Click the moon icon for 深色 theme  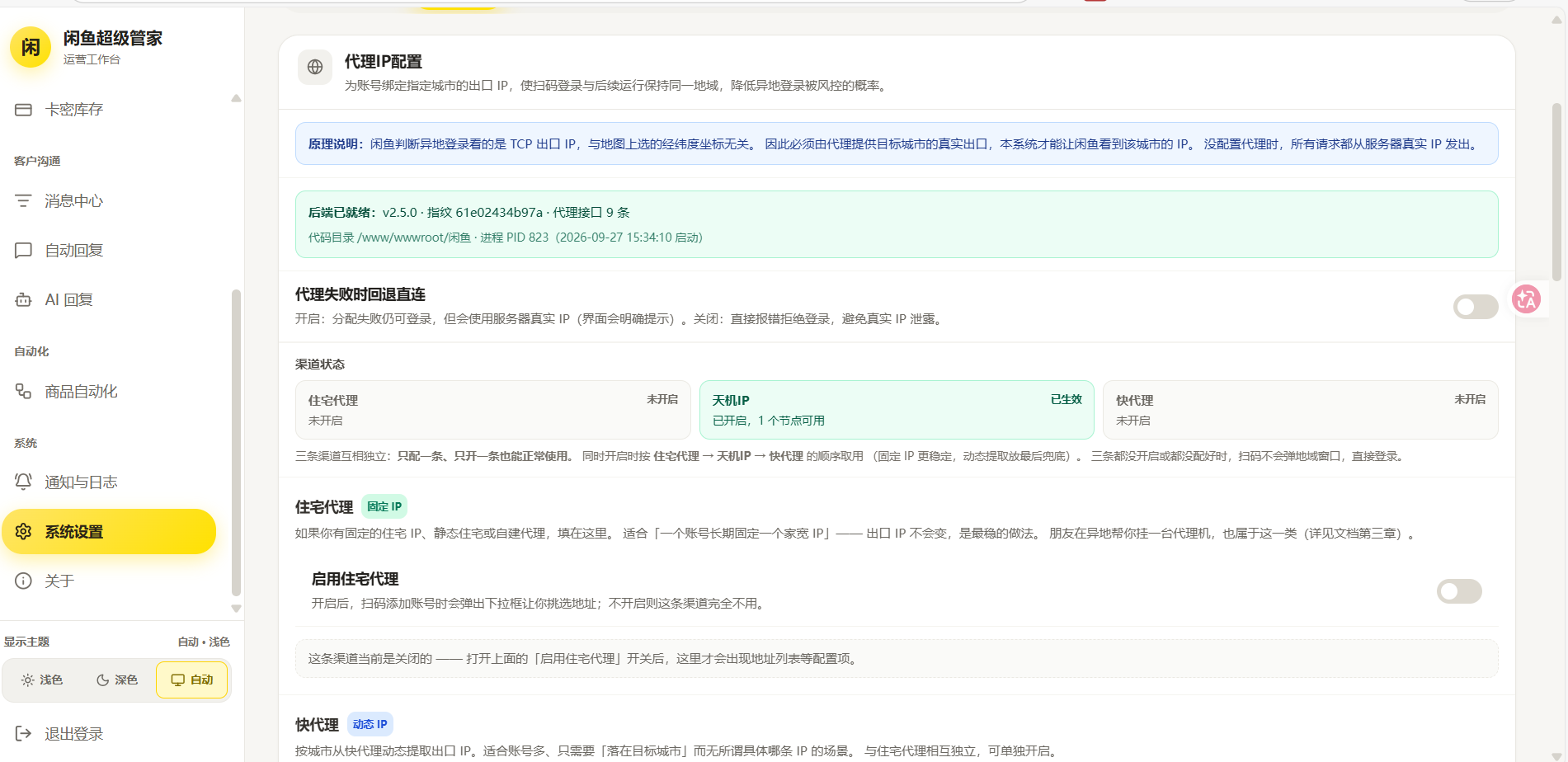[102, 680]
